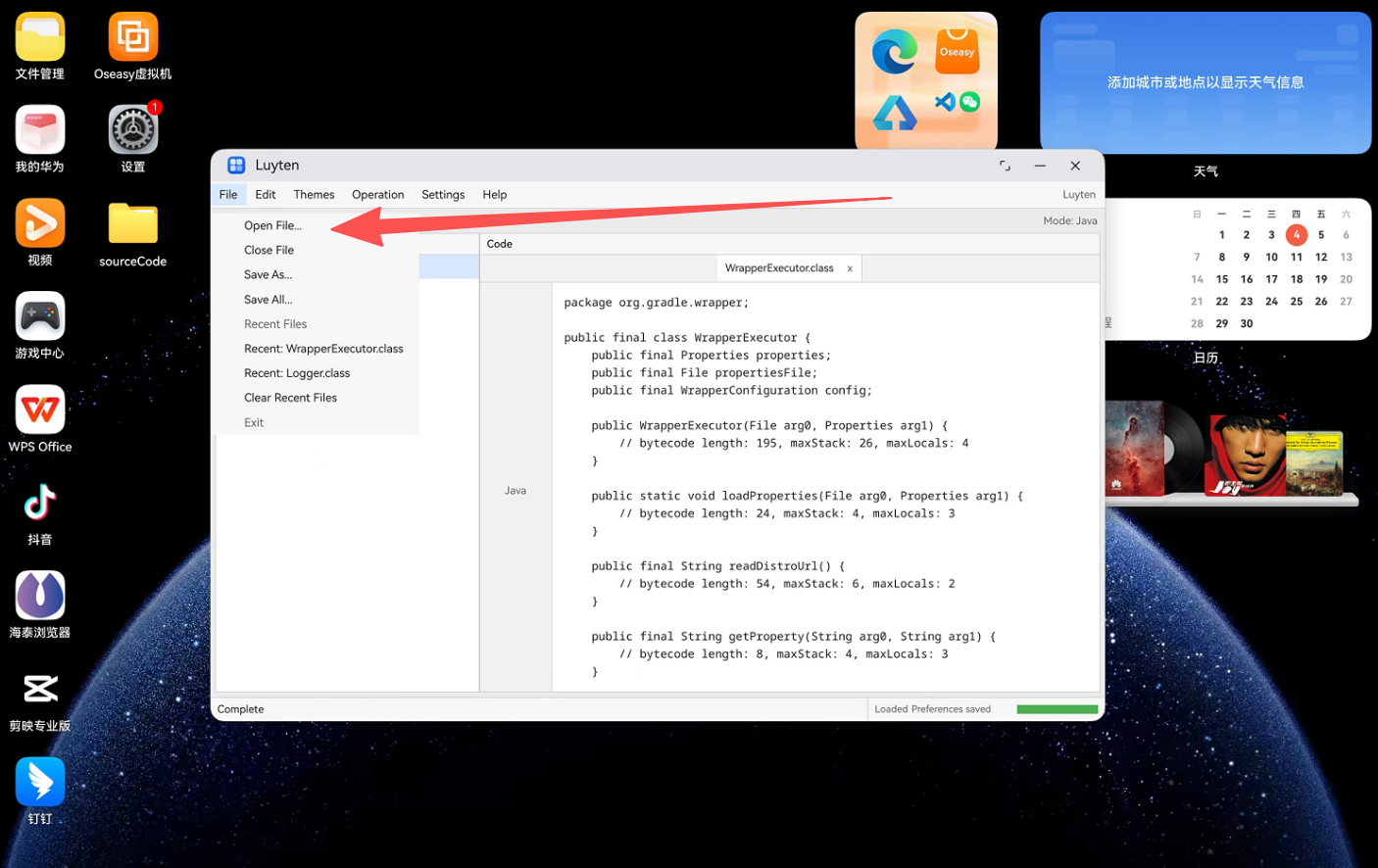
Task: Click the "public final class WrapperExecutor {" line
Action: 687,338
